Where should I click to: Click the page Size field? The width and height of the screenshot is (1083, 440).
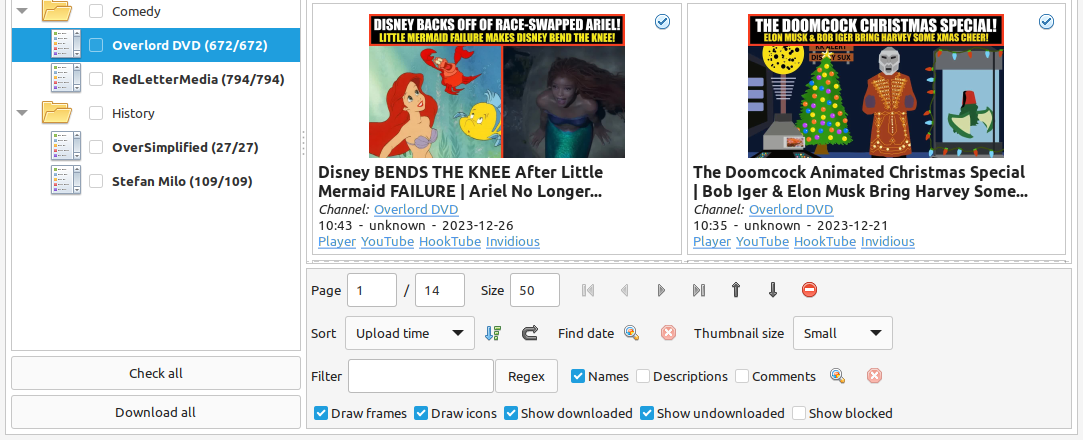coord(535,290)
